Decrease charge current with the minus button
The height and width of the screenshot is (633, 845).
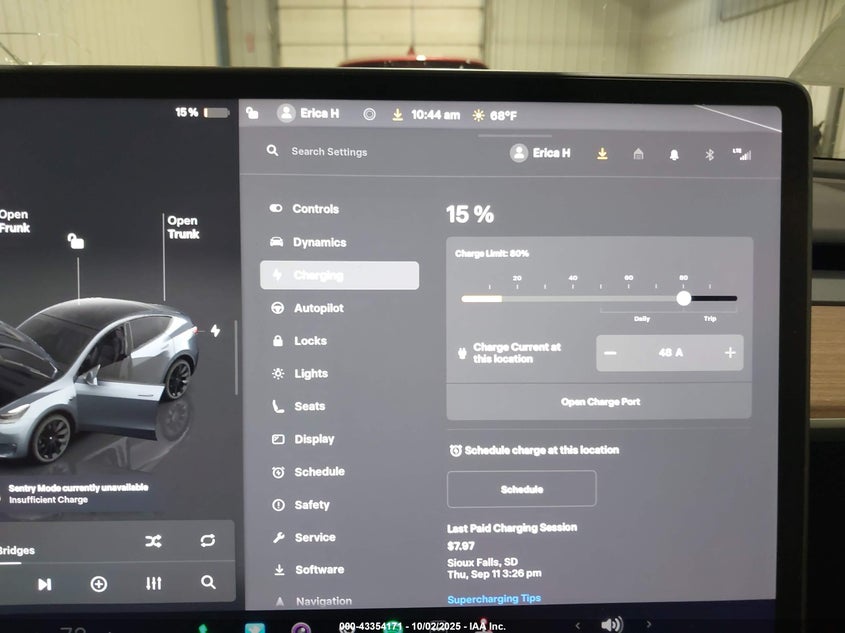[x=610, y=353]
